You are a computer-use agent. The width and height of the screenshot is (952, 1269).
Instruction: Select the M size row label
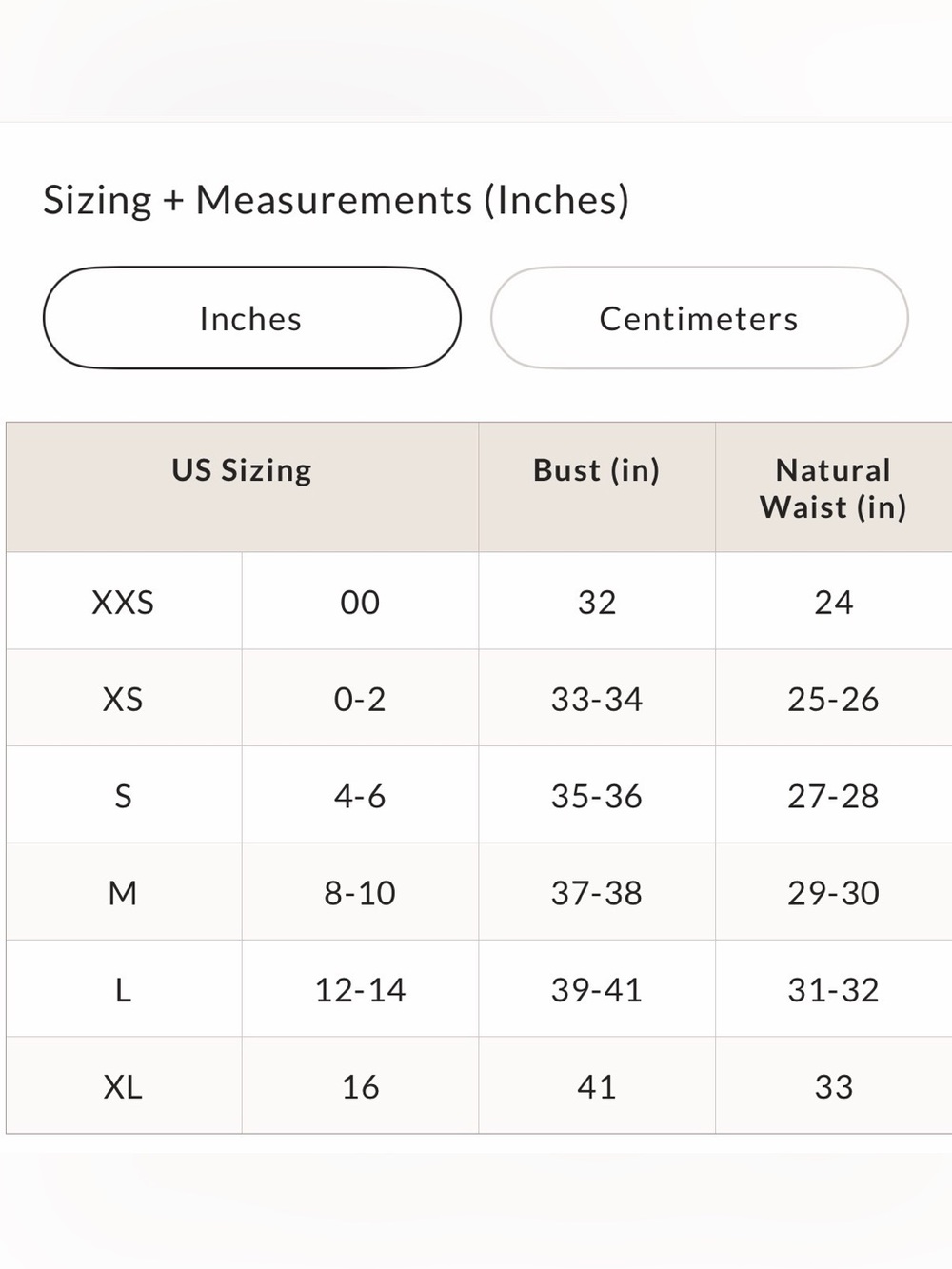(124, 893)
